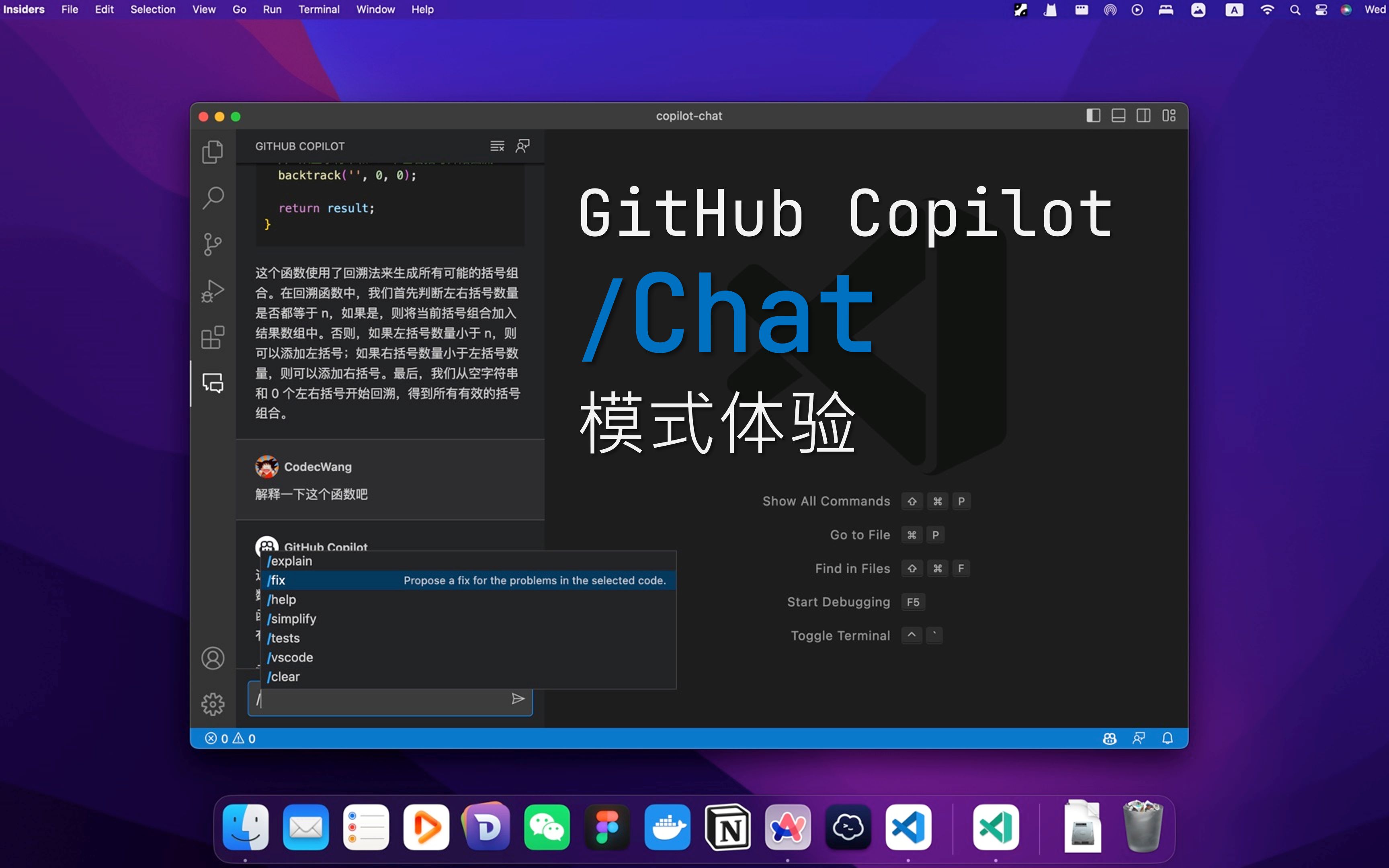Open the Edit menu
The image size is (1389, 868).
pyautogui.click(x=104, y=9)
